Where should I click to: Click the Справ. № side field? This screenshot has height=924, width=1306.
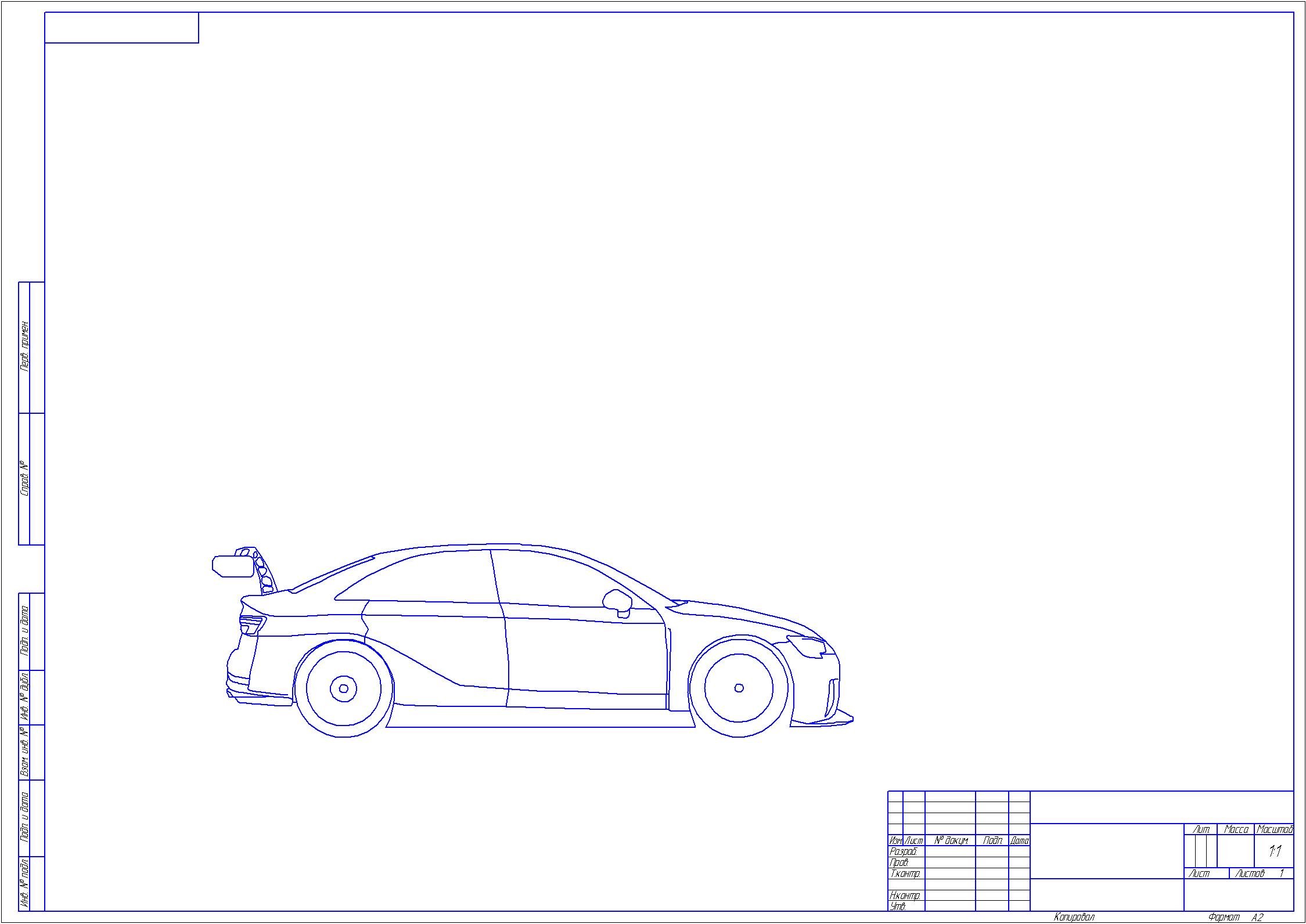25,478
